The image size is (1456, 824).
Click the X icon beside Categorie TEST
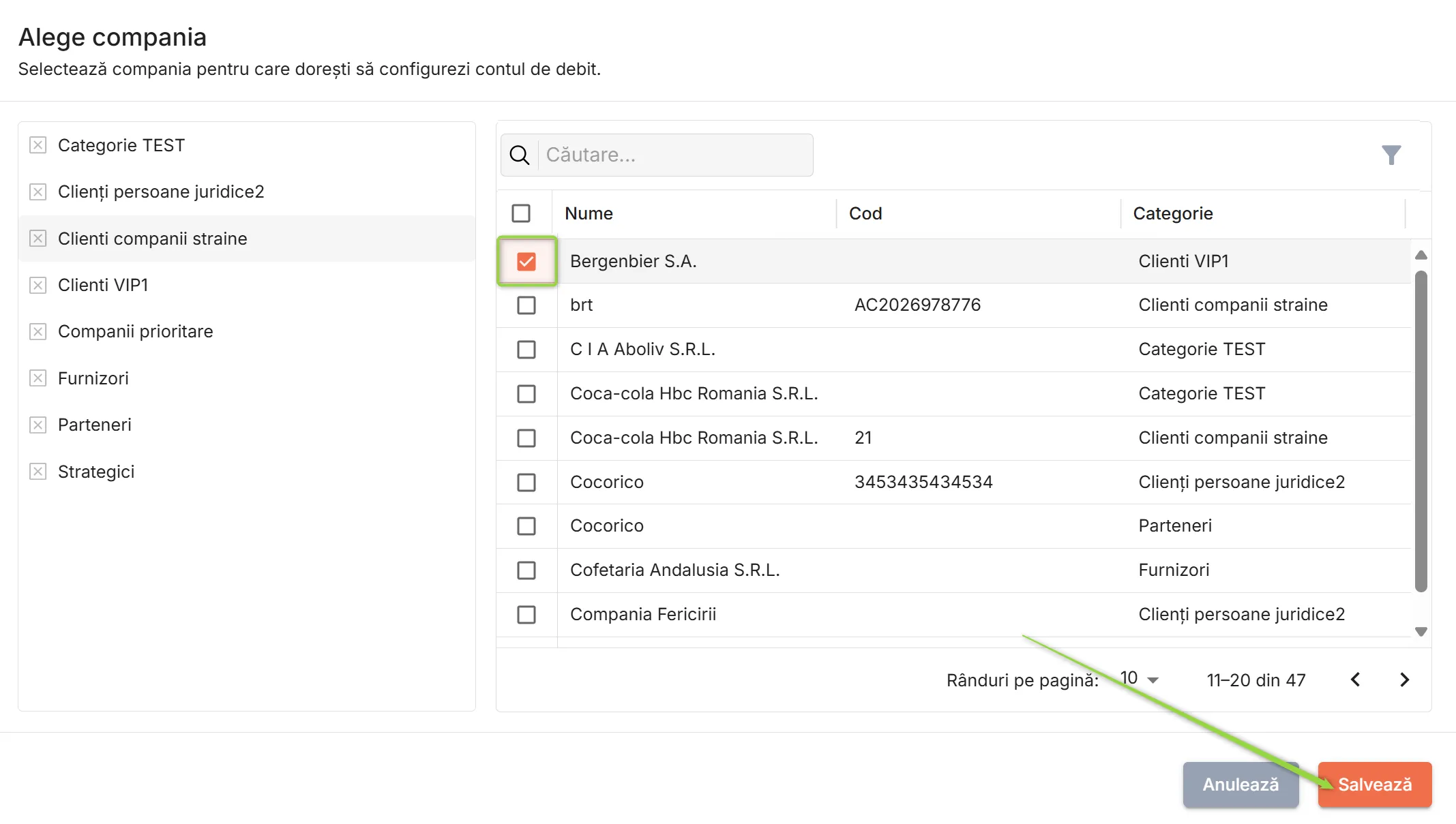coord(38,145)
